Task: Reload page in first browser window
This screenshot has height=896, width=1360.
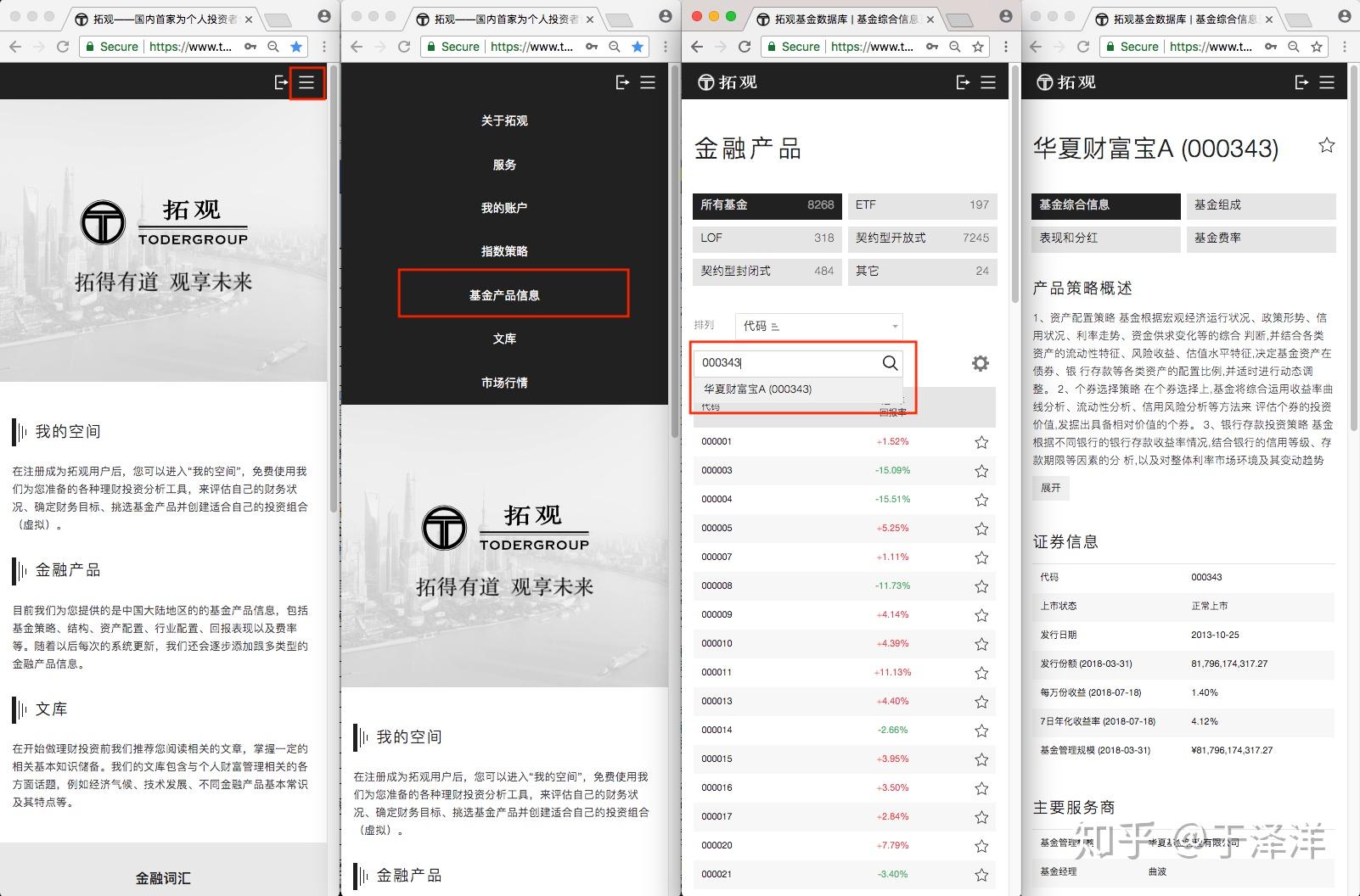Action: (63, 47)
